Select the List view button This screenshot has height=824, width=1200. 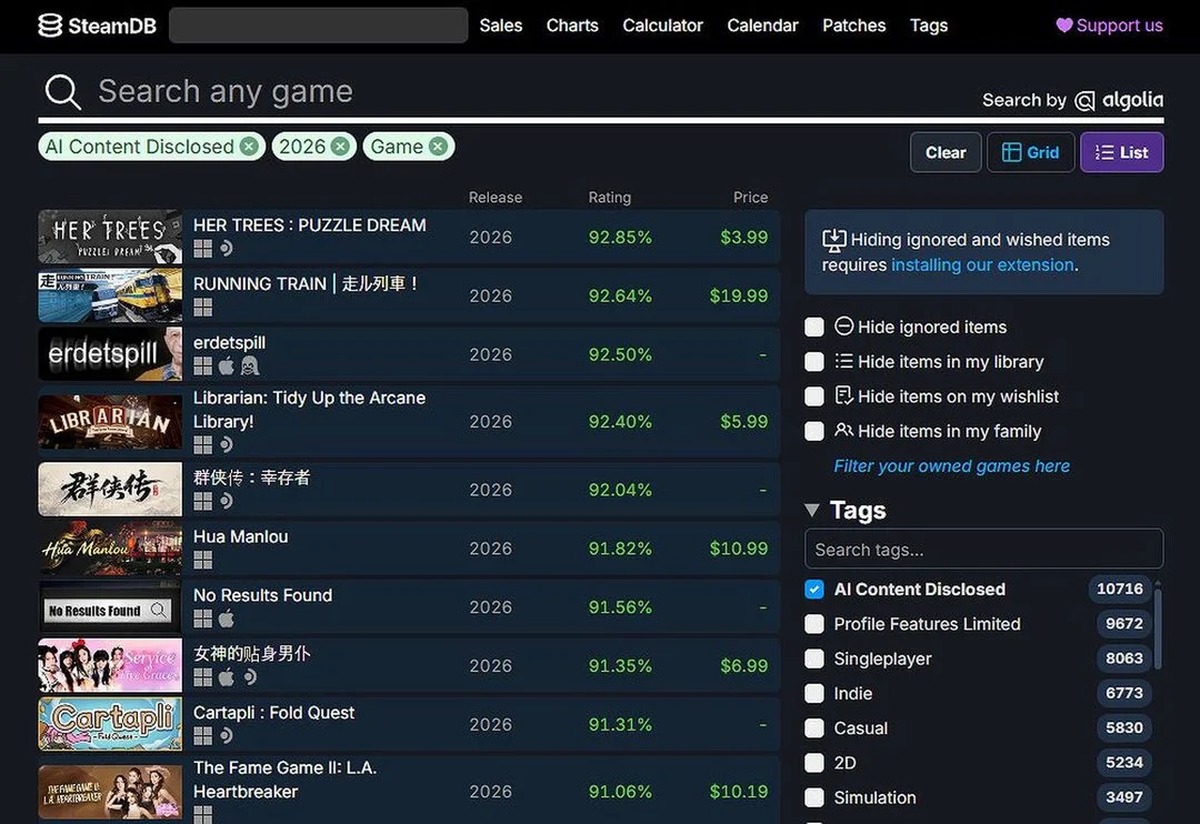[1122, 153]
